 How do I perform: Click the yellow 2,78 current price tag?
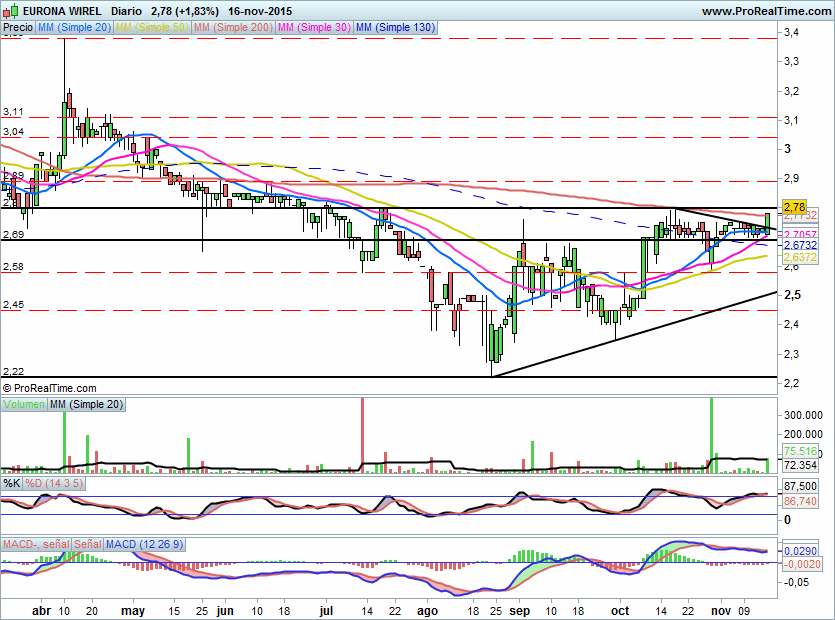point(794,207)
